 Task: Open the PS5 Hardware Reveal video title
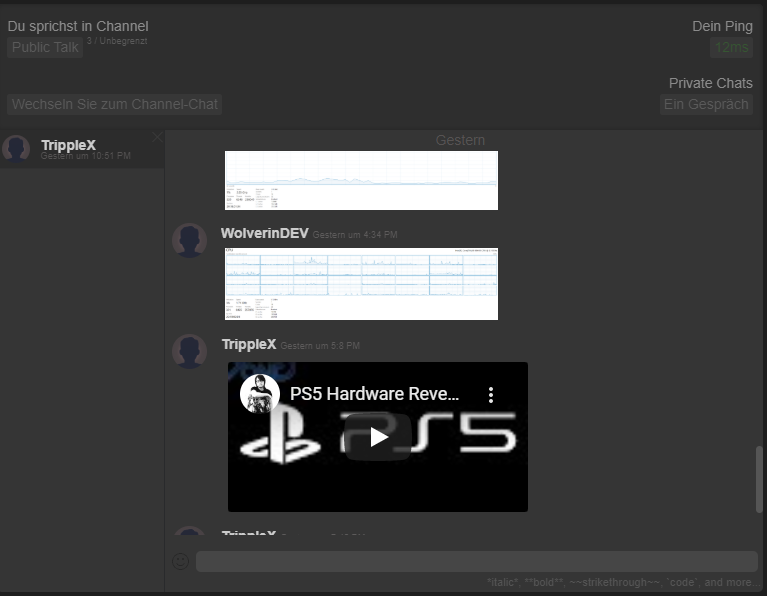coord(374,393)
